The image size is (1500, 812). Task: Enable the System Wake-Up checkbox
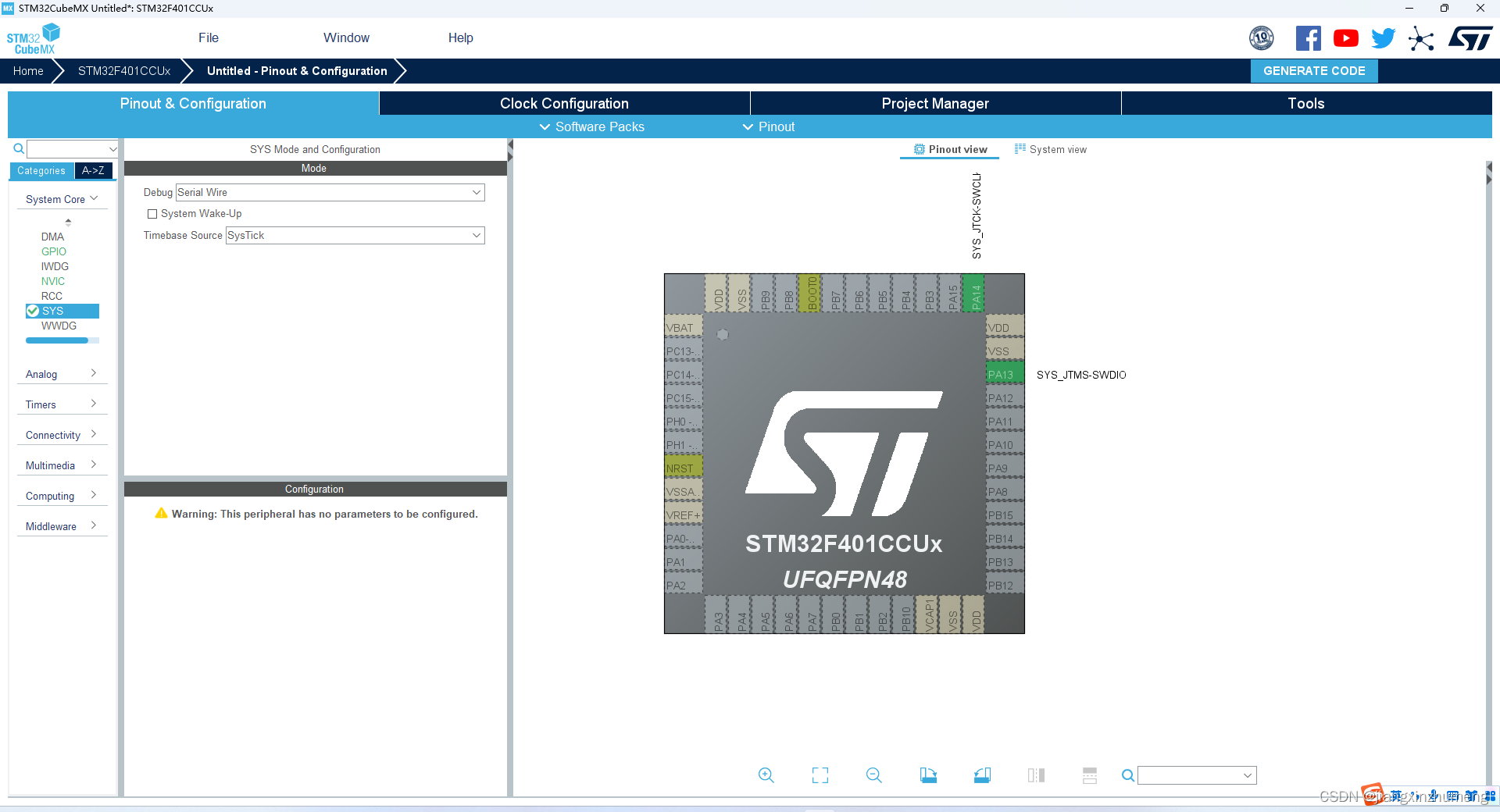pyautogui.click(x=152, y=213)
